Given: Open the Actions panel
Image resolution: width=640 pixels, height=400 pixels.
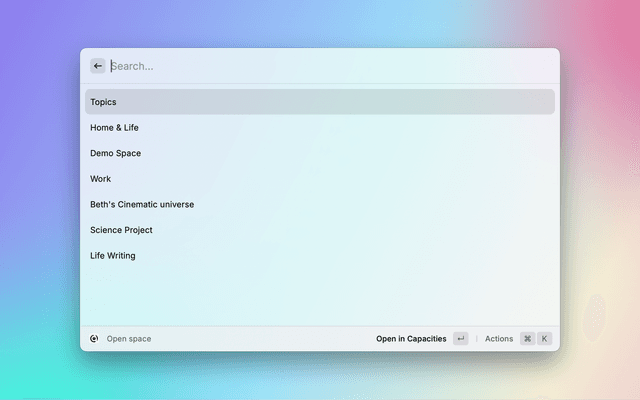Looking at the screenshot, I should tap(499, 339).
